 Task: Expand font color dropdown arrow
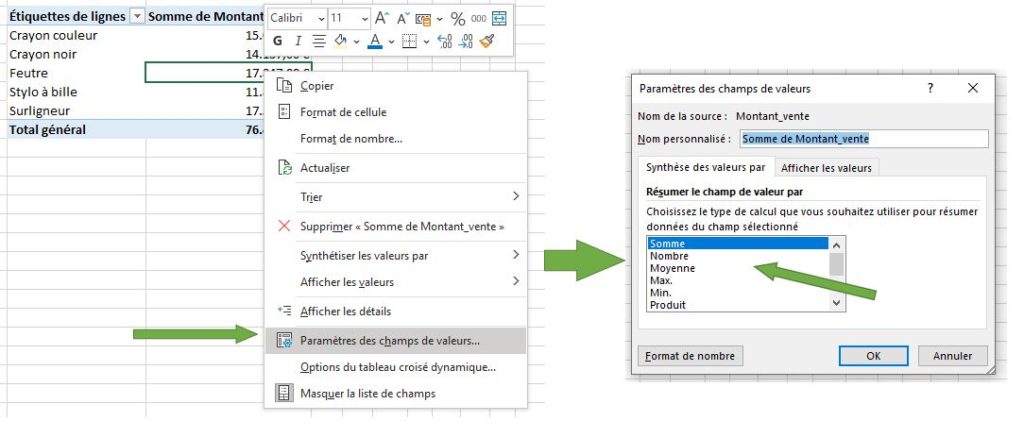(x=391, y=42)
